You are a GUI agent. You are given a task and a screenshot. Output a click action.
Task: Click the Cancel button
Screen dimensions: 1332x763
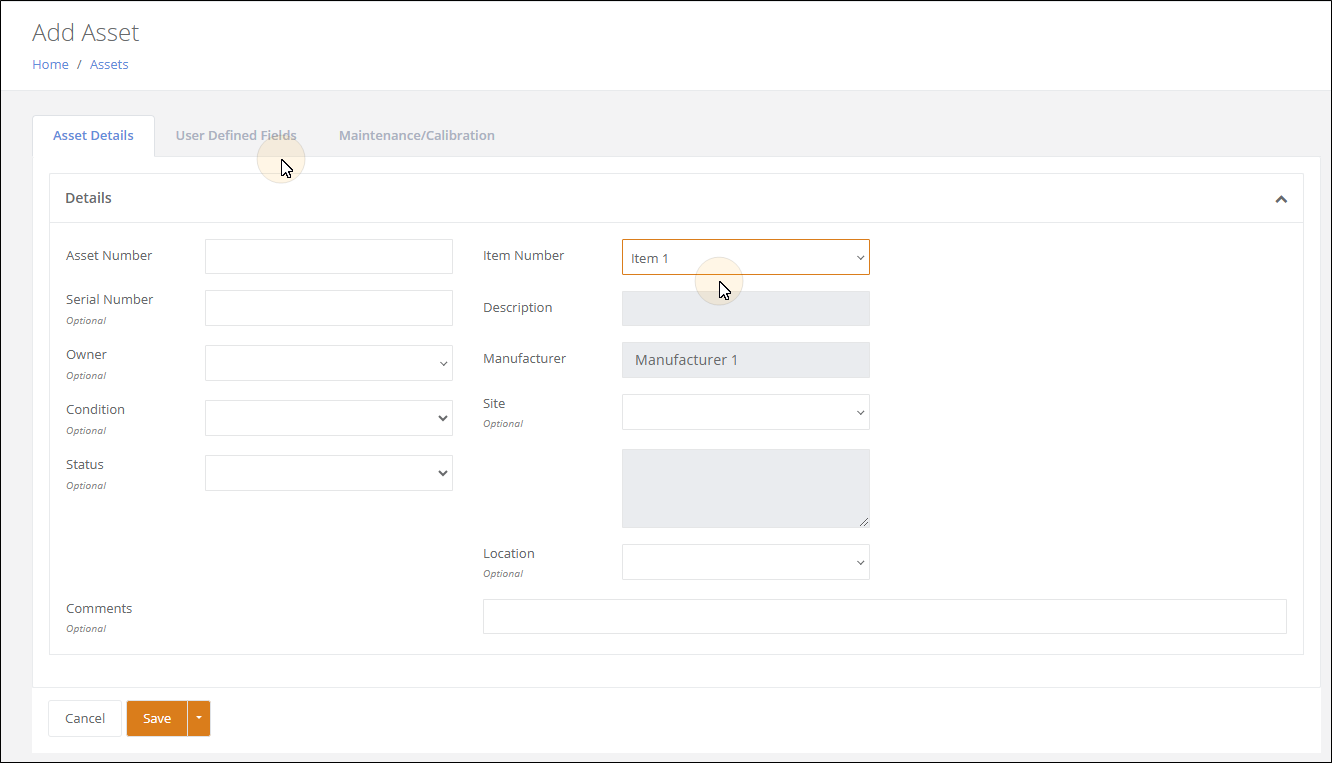85,718
